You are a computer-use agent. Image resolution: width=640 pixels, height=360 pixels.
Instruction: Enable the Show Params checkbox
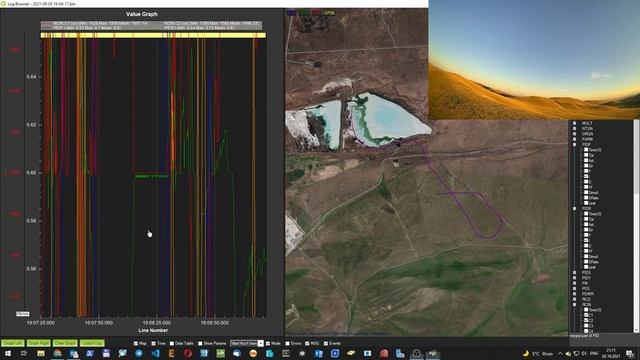click(200, 344)
